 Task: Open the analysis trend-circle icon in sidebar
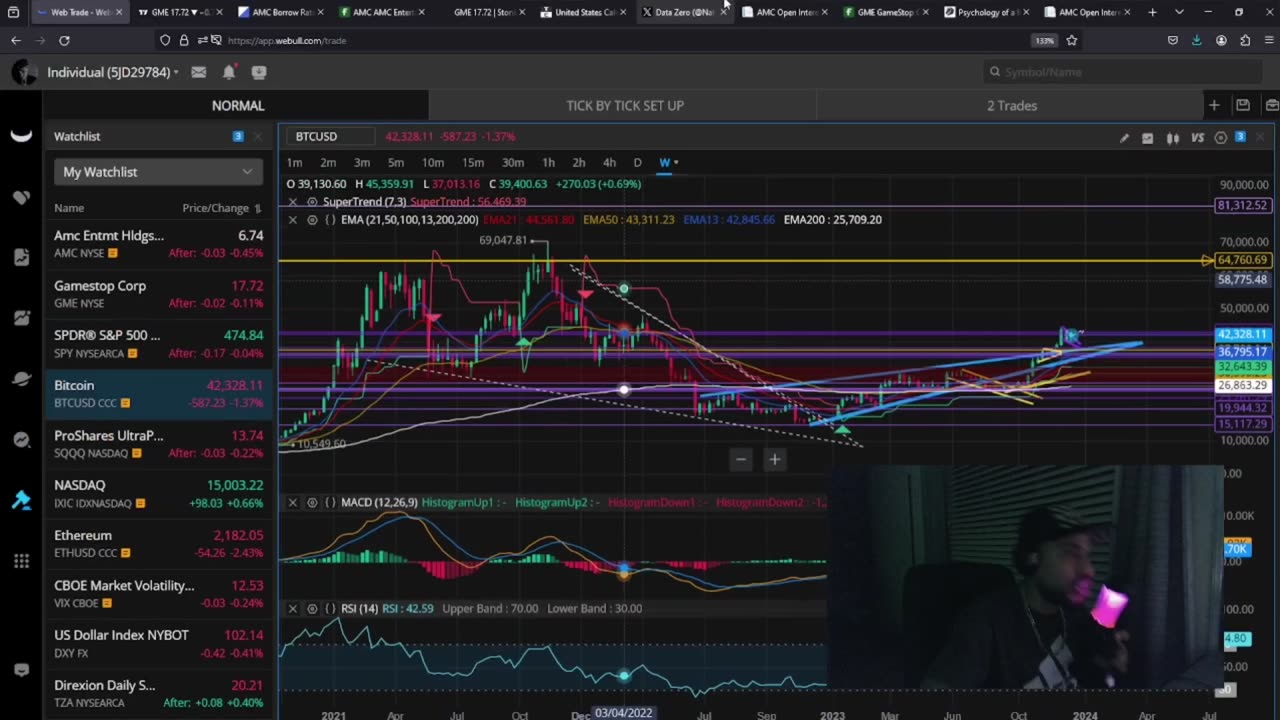(x=21, y=440)
